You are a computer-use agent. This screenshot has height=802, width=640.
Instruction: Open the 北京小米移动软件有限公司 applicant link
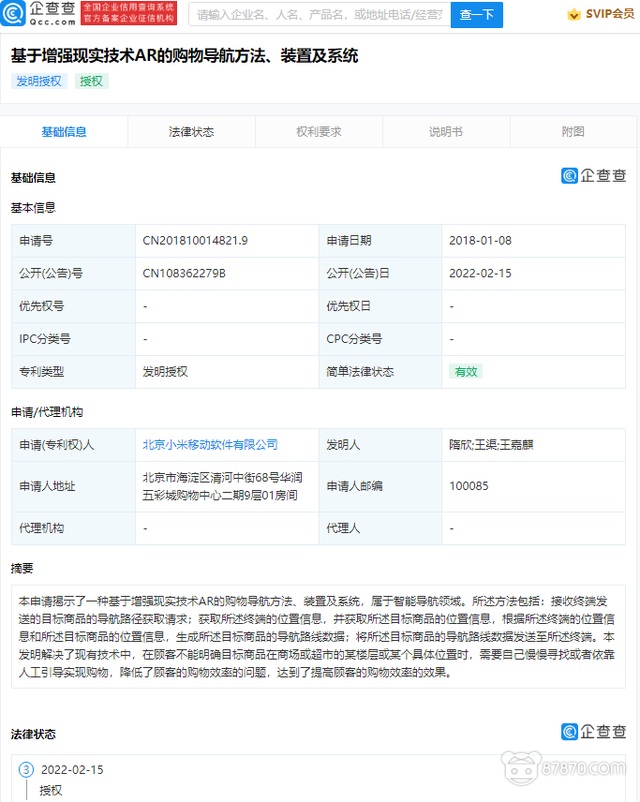click(210, 444)
